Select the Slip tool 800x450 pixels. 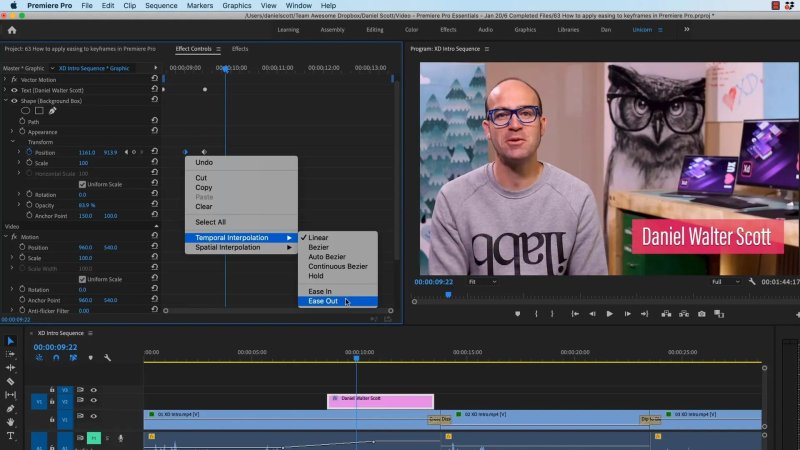pos(10,394)
